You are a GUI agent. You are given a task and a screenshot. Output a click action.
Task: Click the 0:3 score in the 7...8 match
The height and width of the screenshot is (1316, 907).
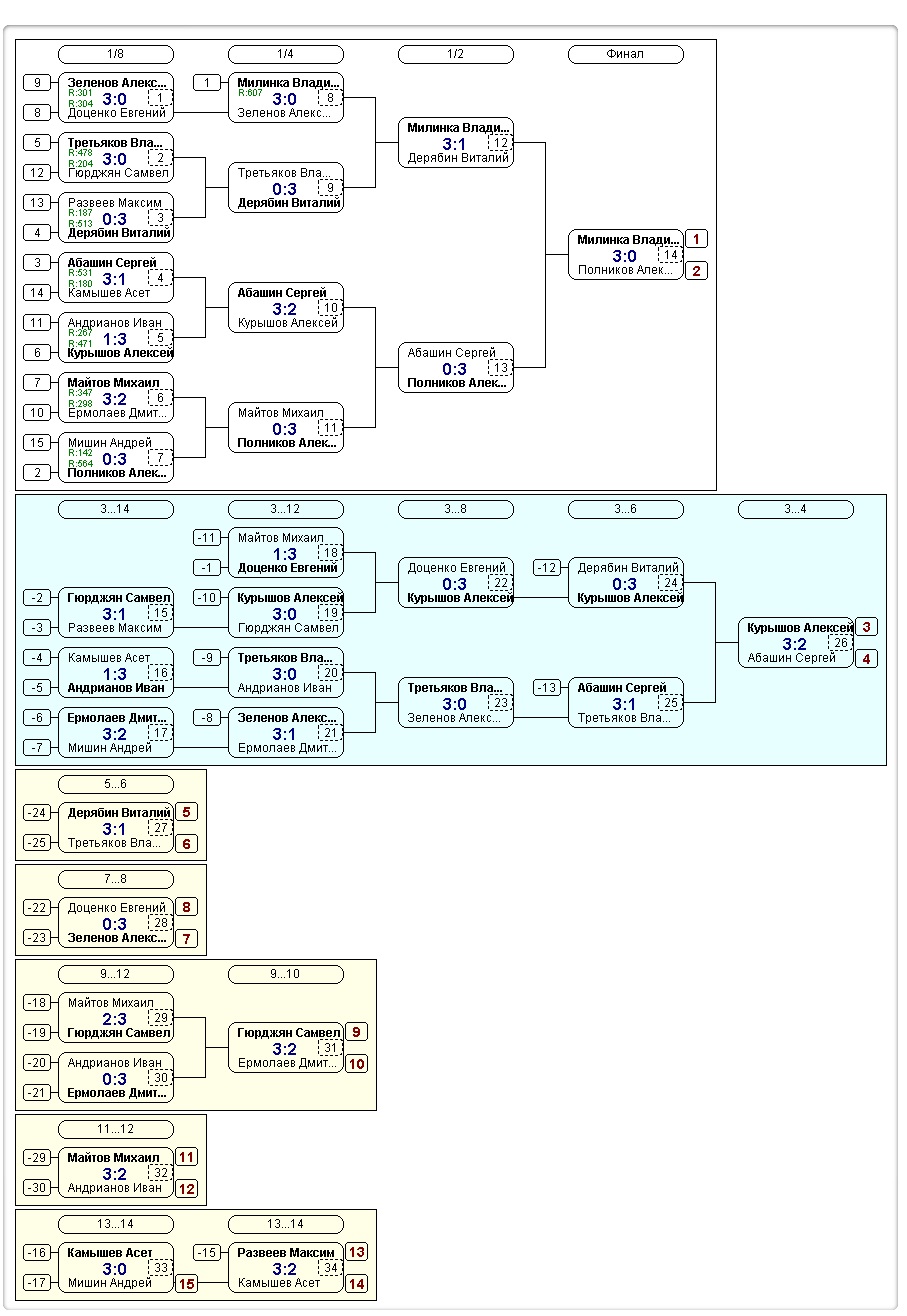tap(115, 923)
